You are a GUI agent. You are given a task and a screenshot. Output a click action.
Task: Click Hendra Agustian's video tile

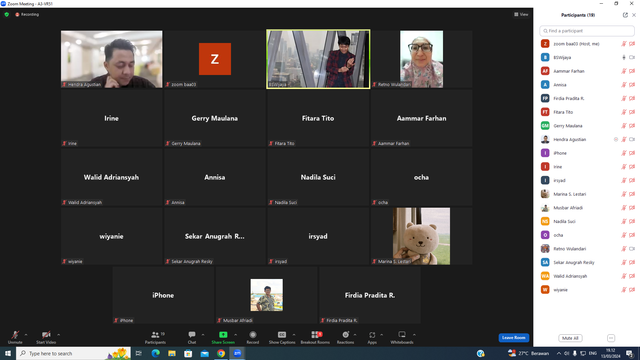(111, 59)
